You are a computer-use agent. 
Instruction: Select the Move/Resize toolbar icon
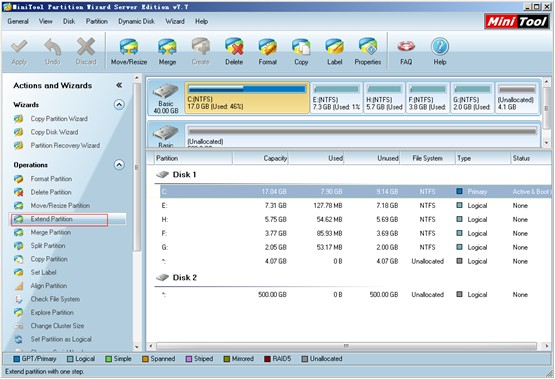(129, 52)
